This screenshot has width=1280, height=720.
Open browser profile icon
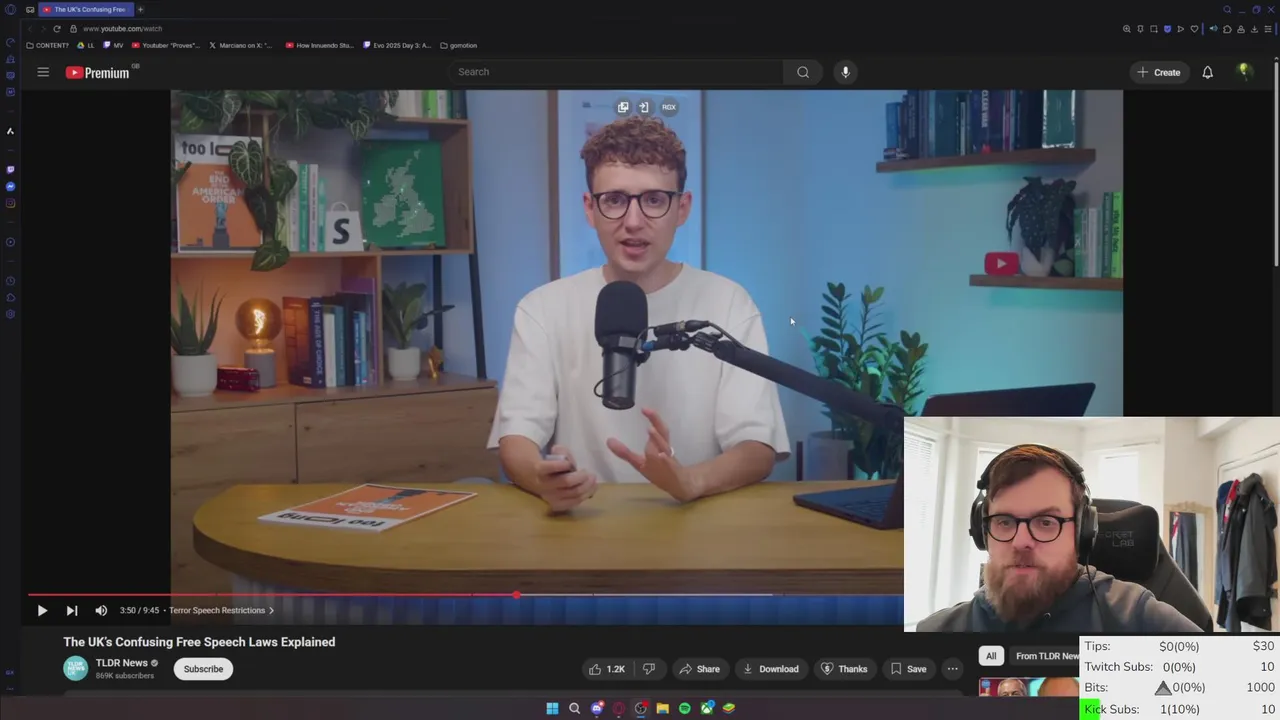tap(1241, 29)
